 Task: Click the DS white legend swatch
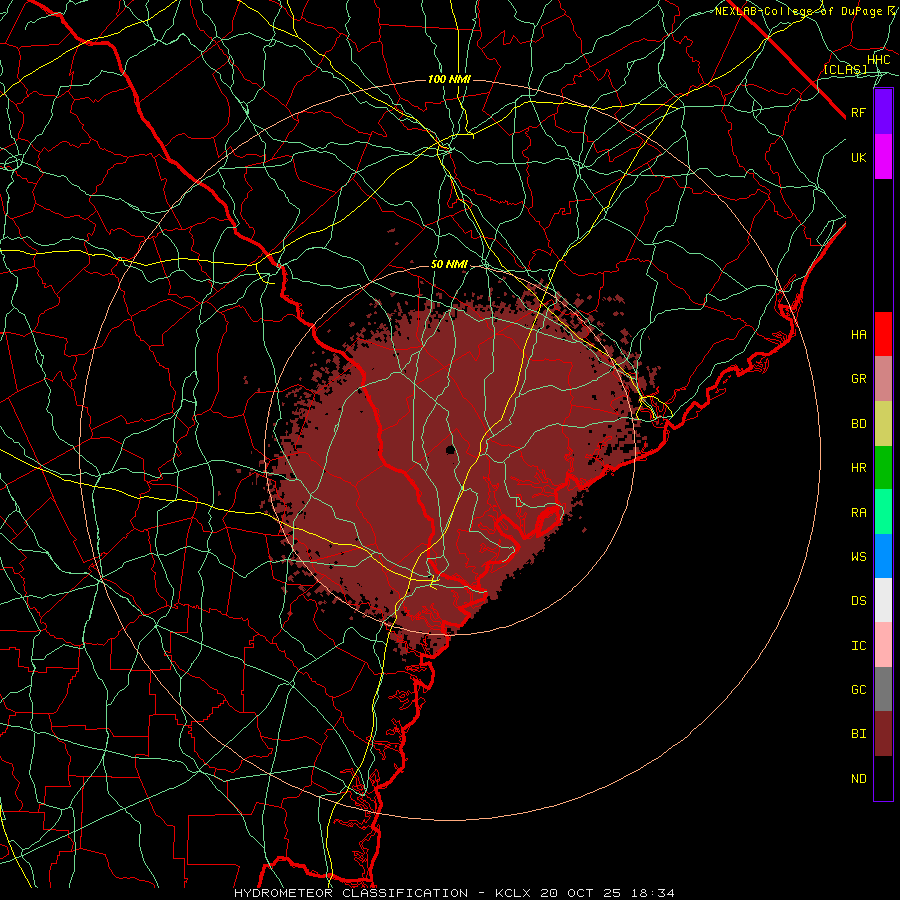(x=883, y=600)
